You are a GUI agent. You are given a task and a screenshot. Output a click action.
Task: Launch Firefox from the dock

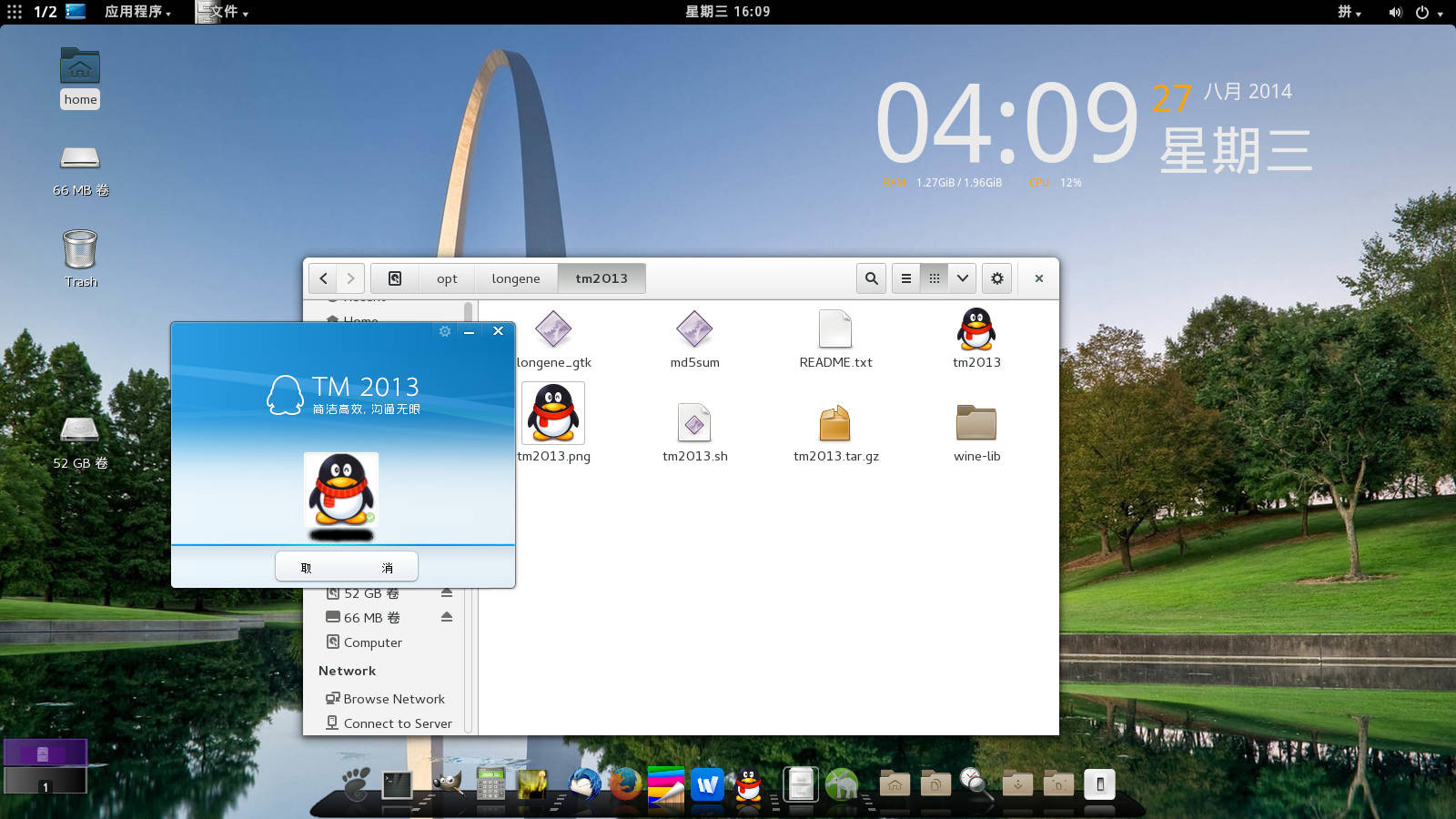coord(624,784)
